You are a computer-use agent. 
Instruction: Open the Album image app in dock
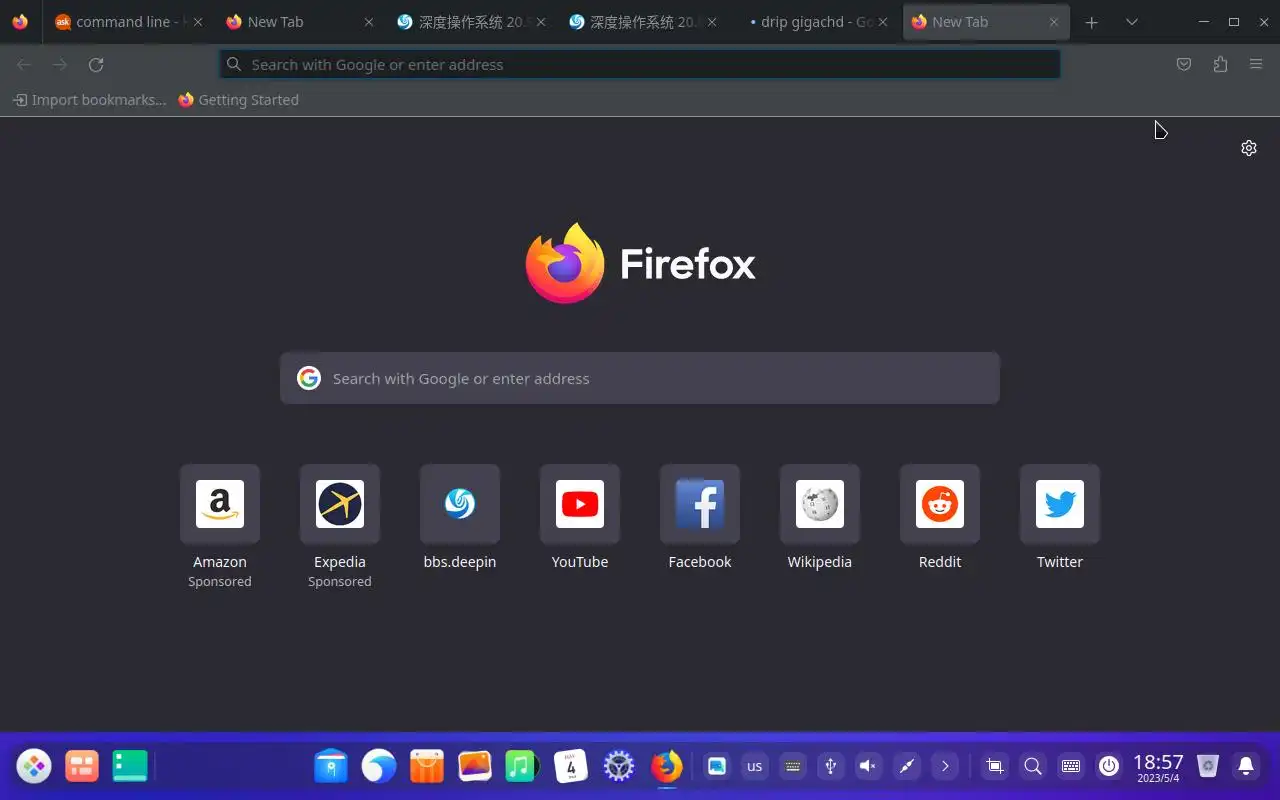click(x=475, y=767)
